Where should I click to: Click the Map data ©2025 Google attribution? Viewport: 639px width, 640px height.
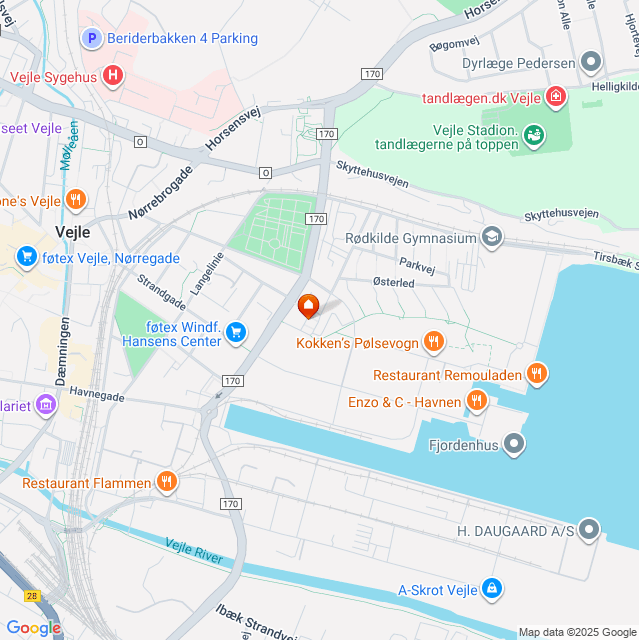point(578,632)
